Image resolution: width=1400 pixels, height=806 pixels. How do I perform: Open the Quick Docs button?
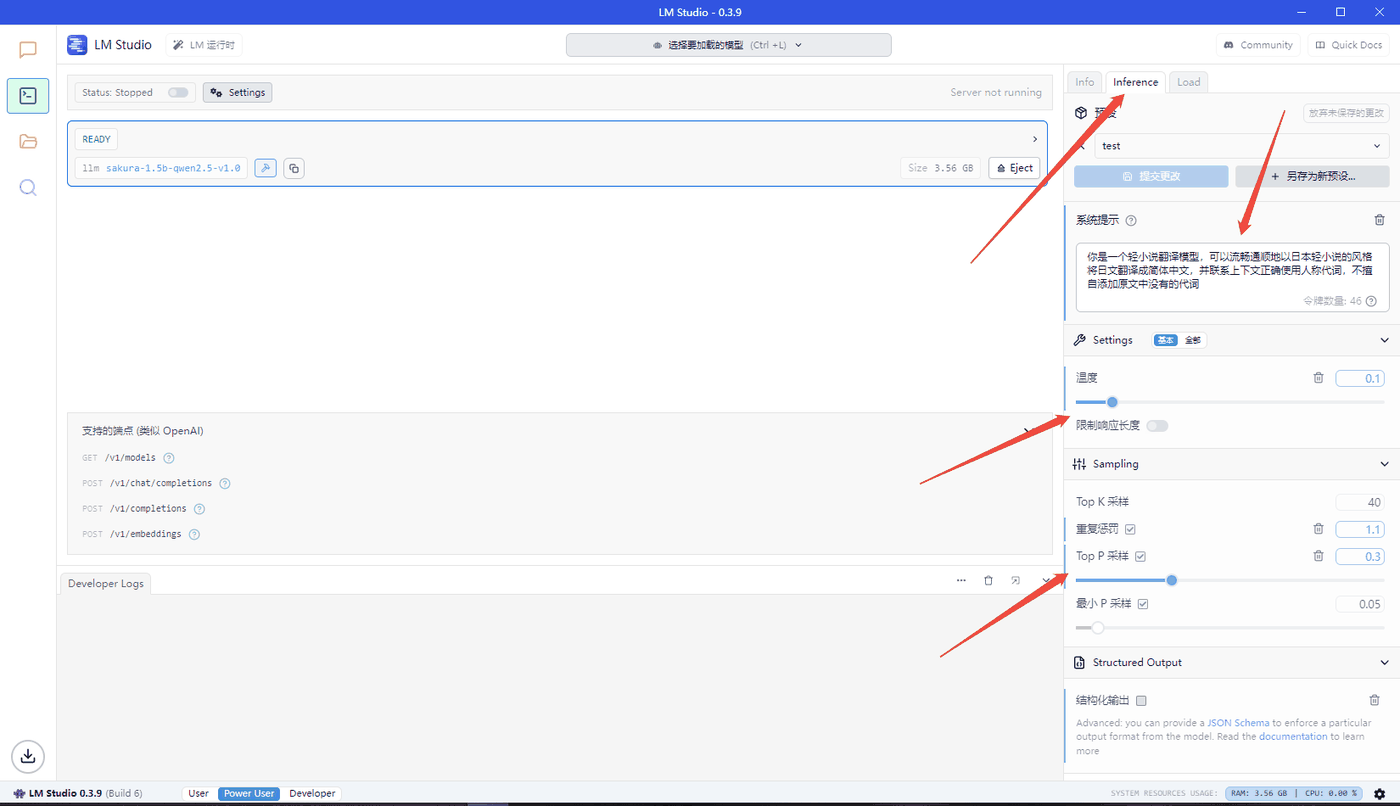tap(1349, 45)
